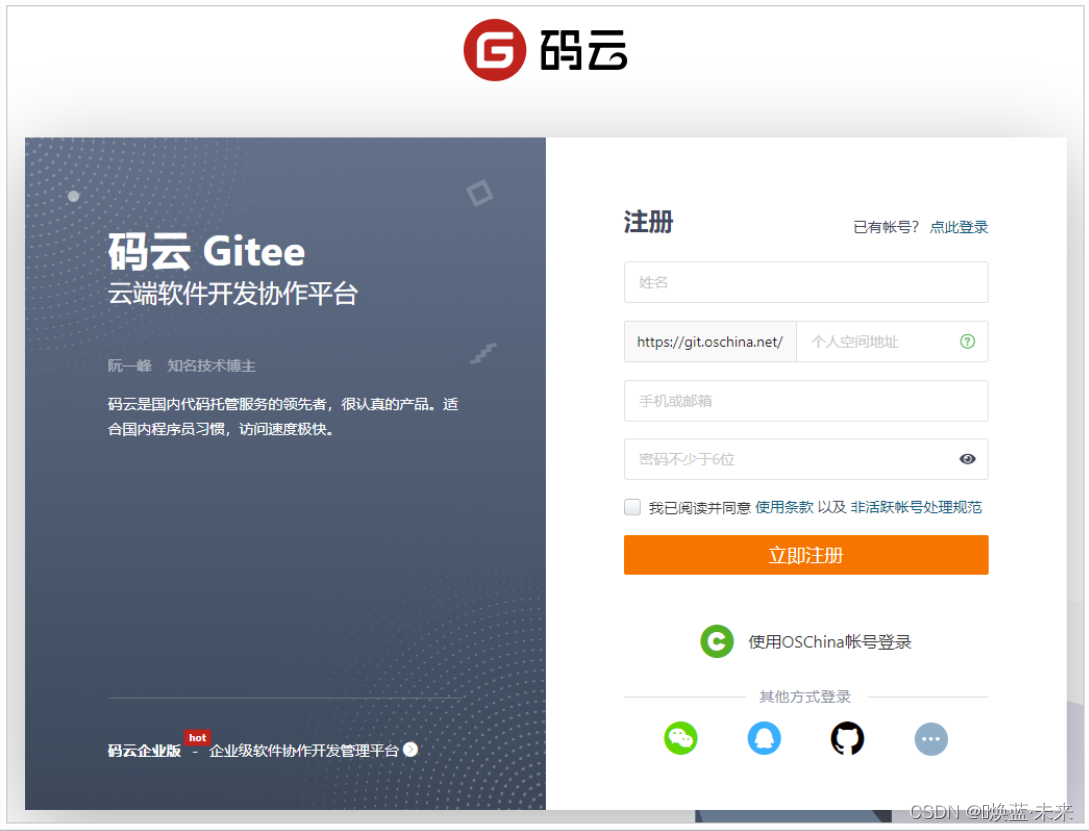Click the 姓名 name input field
Screen dimensions: 1089x831
[806, 282]
